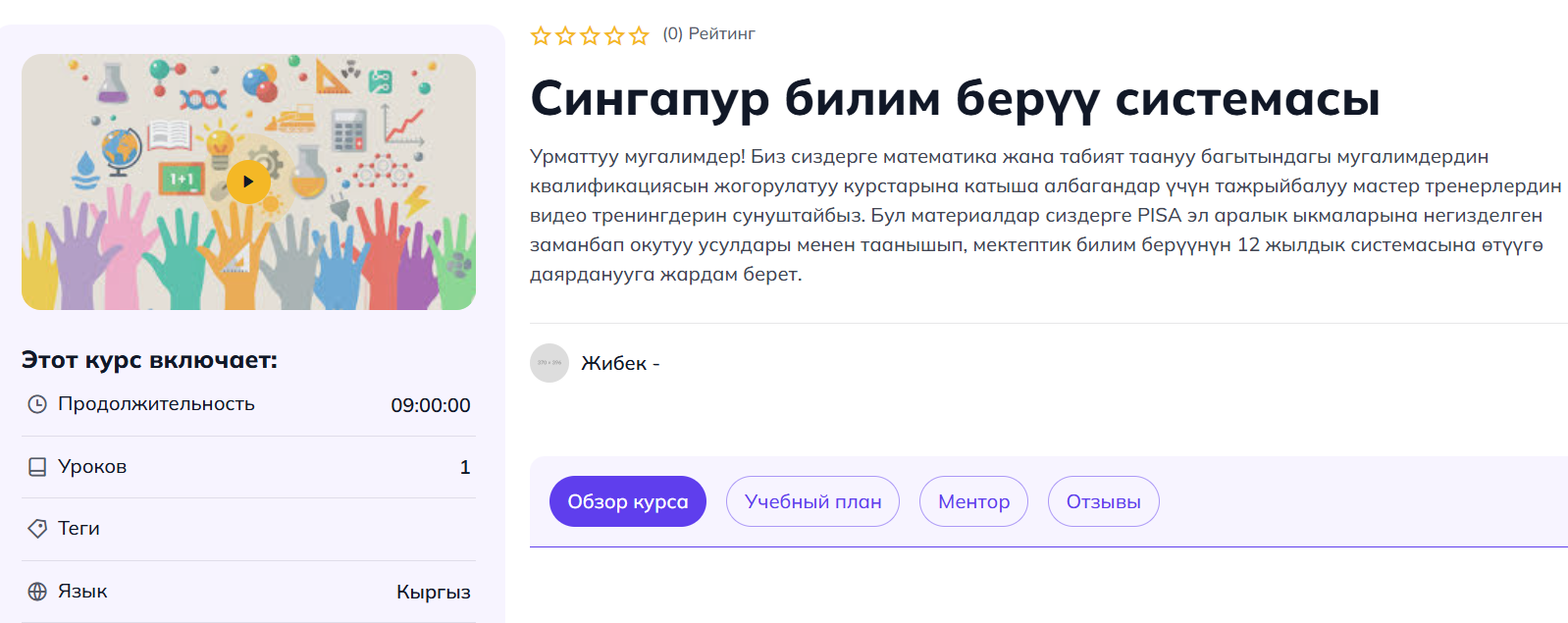Click the Сингапур билим берүү системасы title
Image resolution: width=1568 pixels, height=623 pixels.
[x=955, y=99]
